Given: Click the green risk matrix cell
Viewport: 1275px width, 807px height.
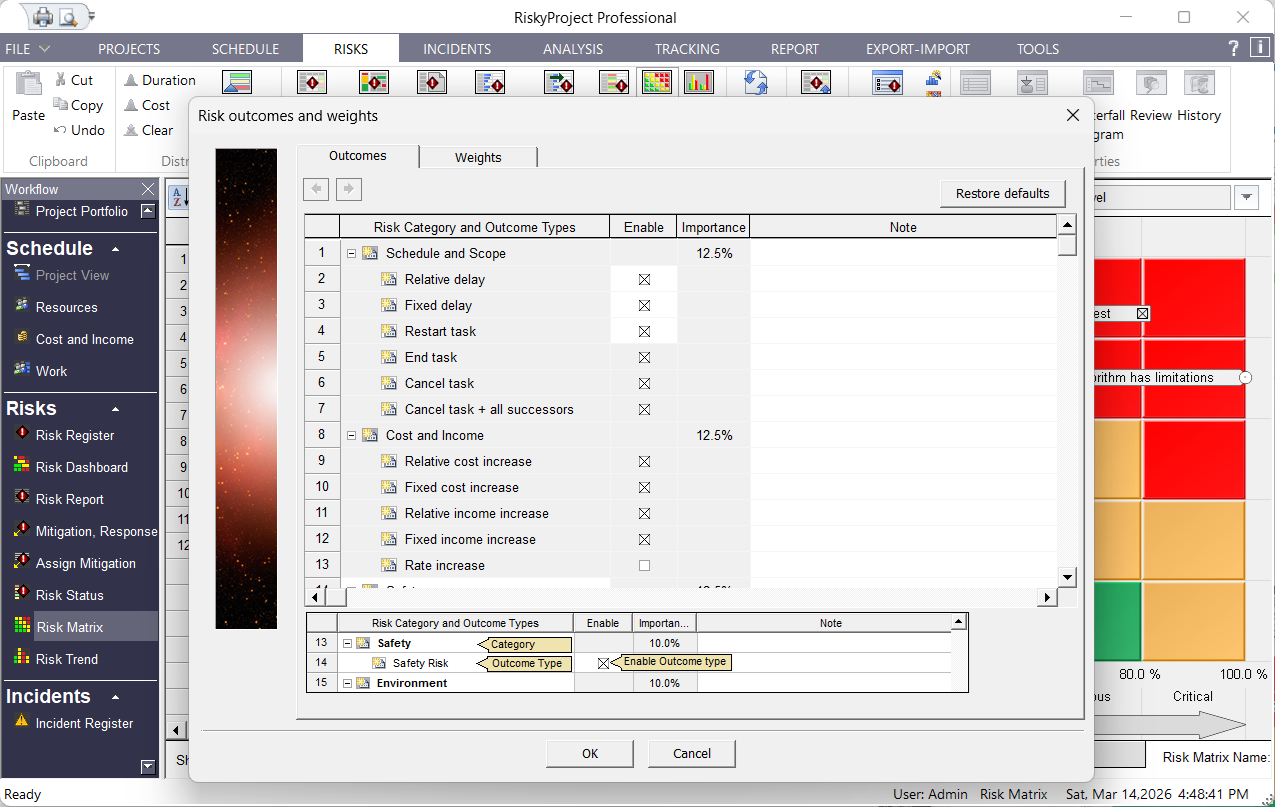Looking at the screenshot, I should (1118, 620).
